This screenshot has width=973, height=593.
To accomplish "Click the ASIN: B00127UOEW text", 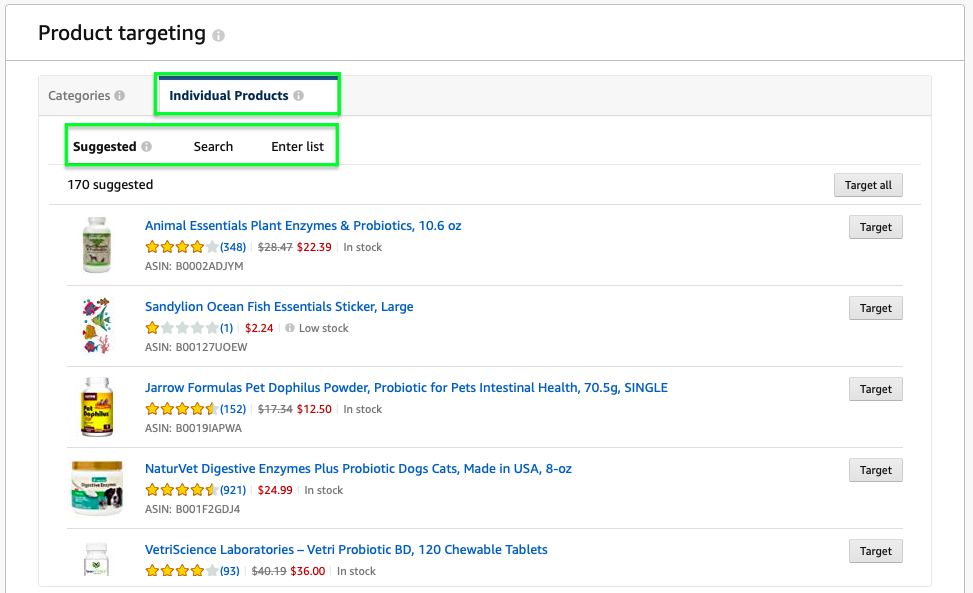I will click(196, 347).
